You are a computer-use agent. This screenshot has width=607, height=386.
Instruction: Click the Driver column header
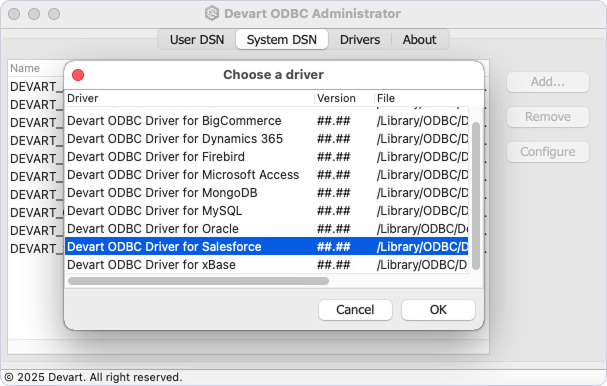(x=189, y=98)
